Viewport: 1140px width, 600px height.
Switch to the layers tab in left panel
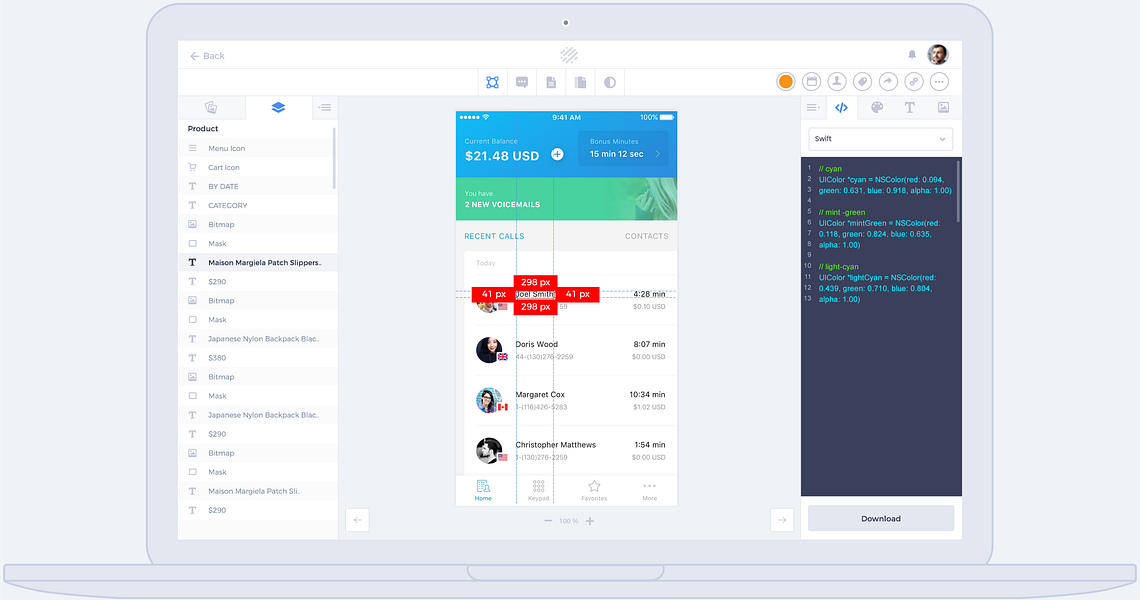pyautogui.click(x=278, y=108)
